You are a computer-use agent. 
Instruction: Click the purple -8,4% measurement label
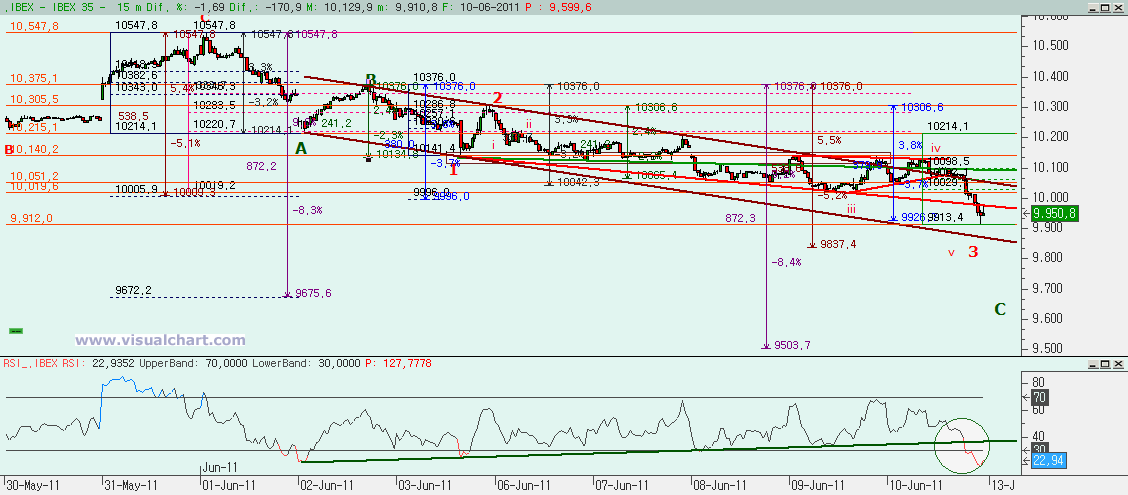point(787,263)
